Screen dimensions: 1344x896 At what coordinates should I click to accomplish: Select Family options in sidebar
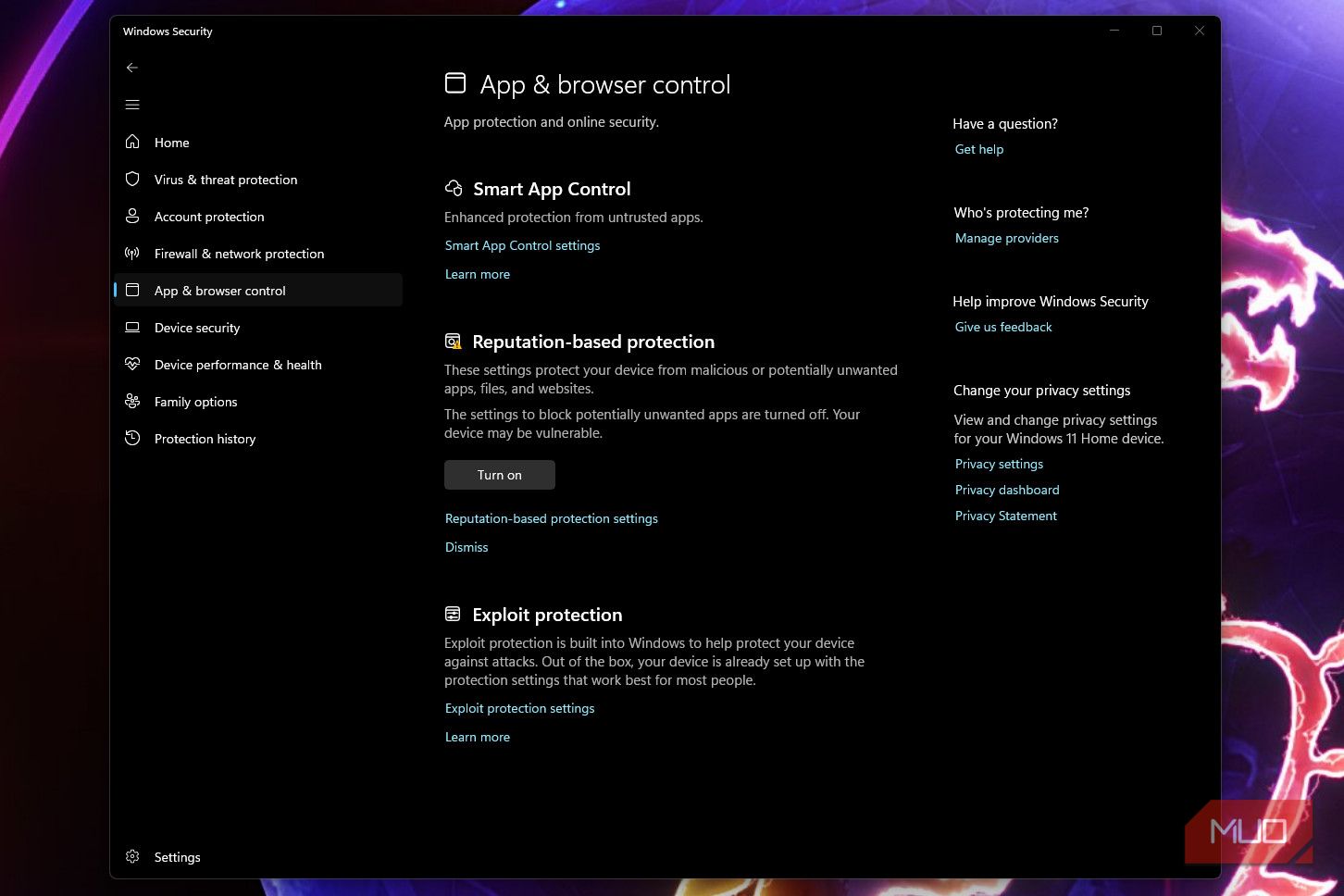pyautogui.click(x=258, y=402)
